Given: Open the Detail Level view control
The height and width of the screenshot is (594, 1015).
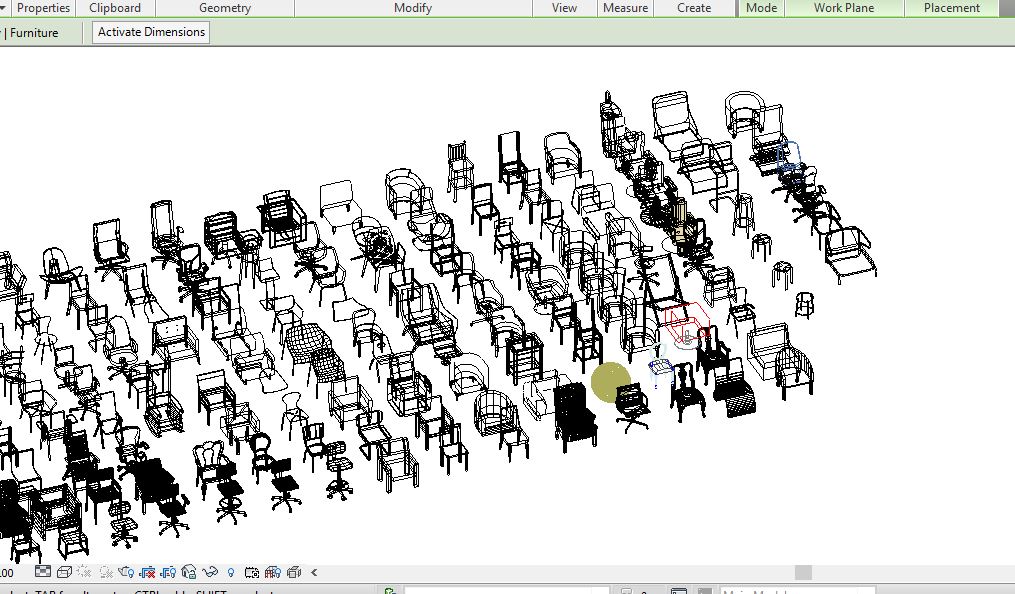Looking at the screenshot, I should point(43,572).
